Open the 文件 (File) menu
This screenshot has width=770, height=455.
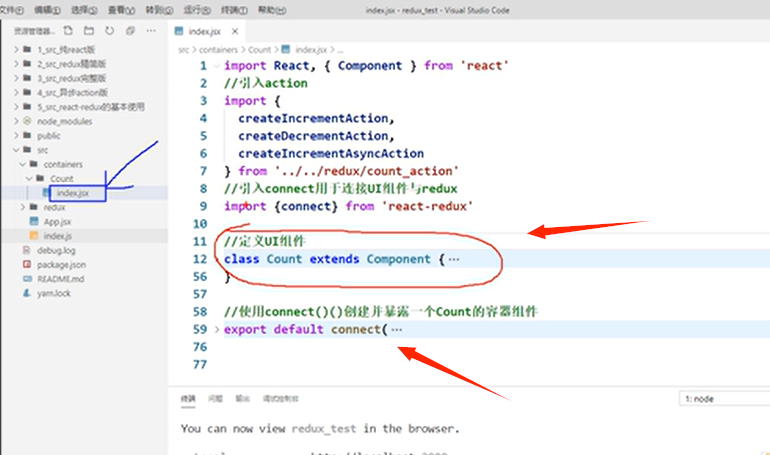point(11,10)
